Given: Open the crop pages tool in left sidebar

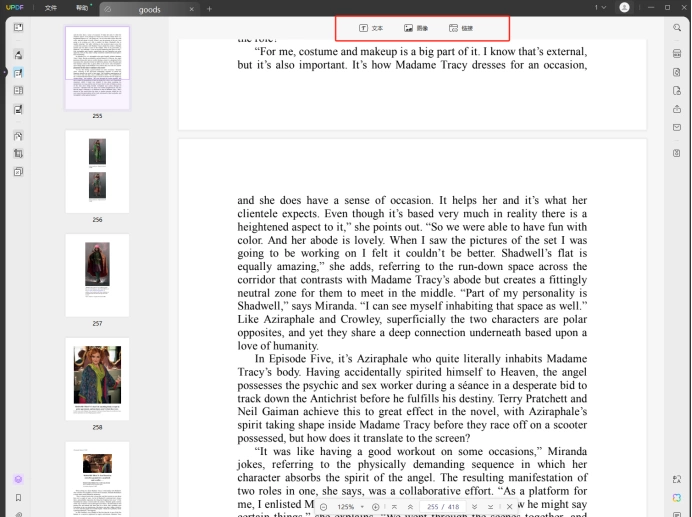Looking at the screenshot, I should [x=18, y=154].
